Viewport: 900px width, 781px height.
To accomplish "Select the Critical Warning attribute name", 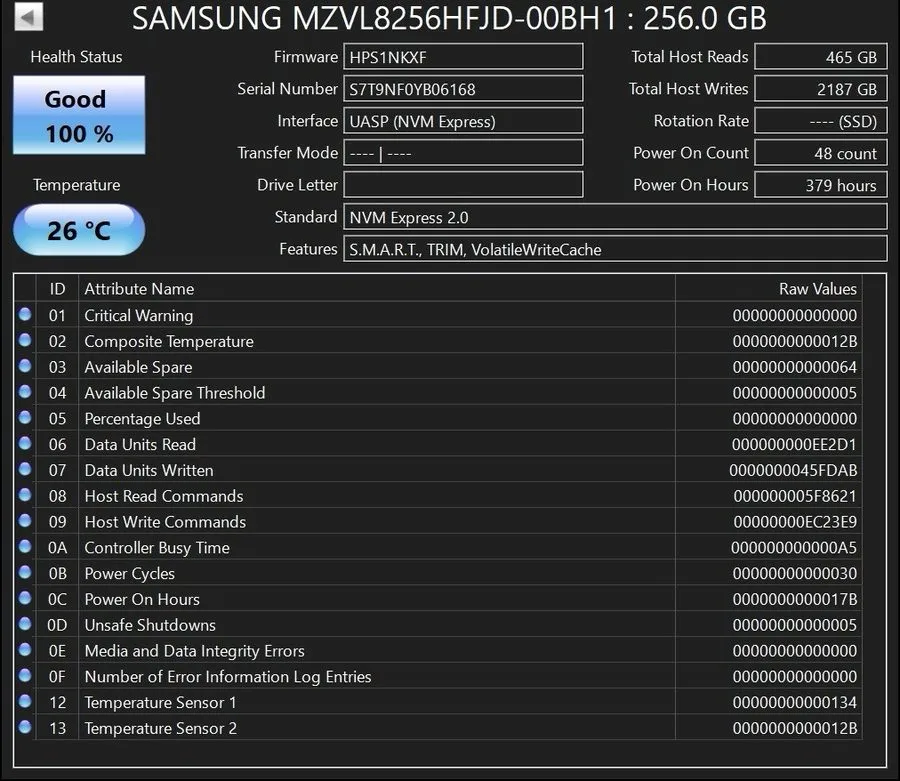I will click(139, 316).
